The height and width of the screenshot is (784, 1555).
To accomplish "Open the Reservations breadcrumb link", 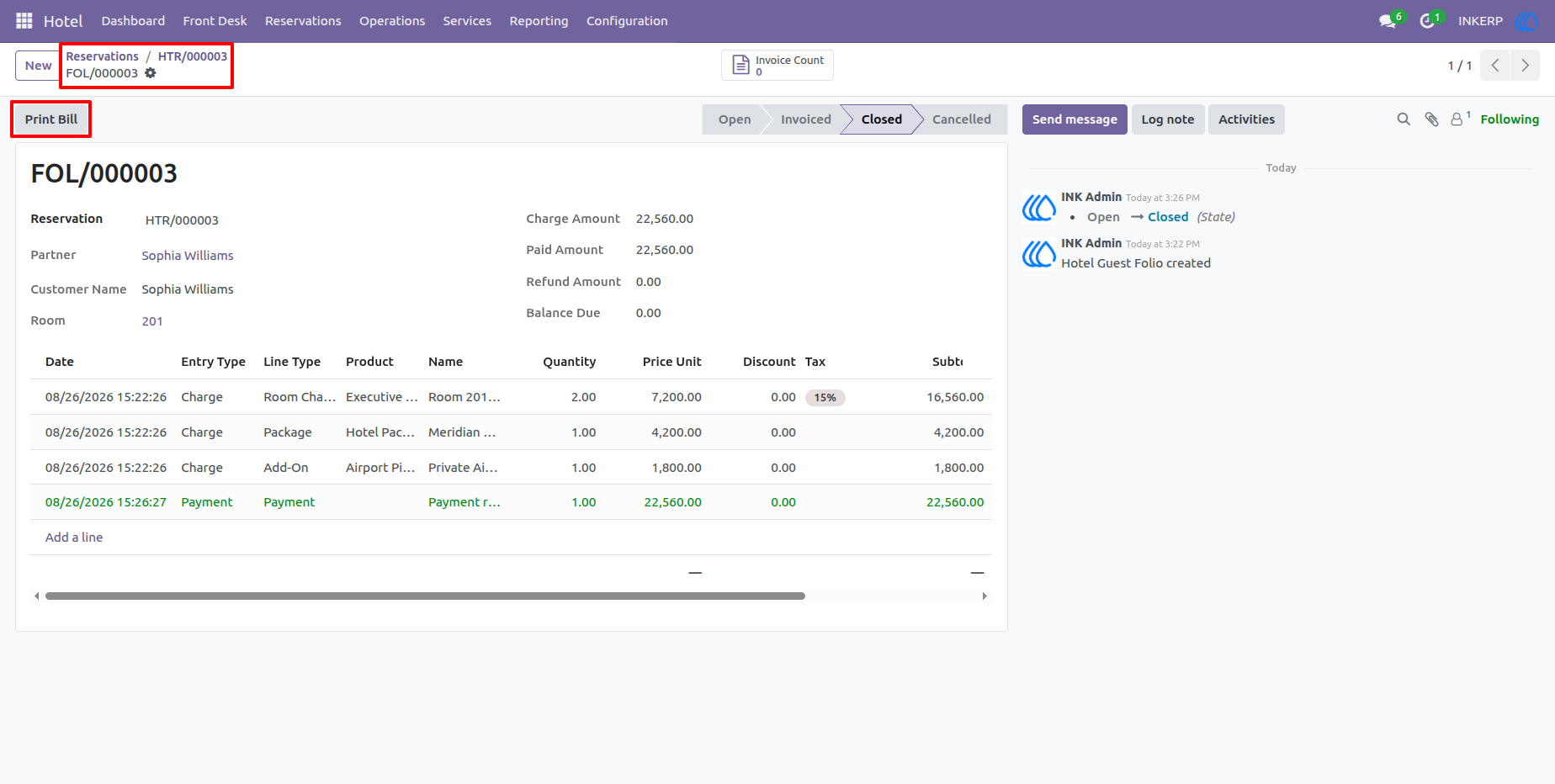I will [x=102, y=56].
